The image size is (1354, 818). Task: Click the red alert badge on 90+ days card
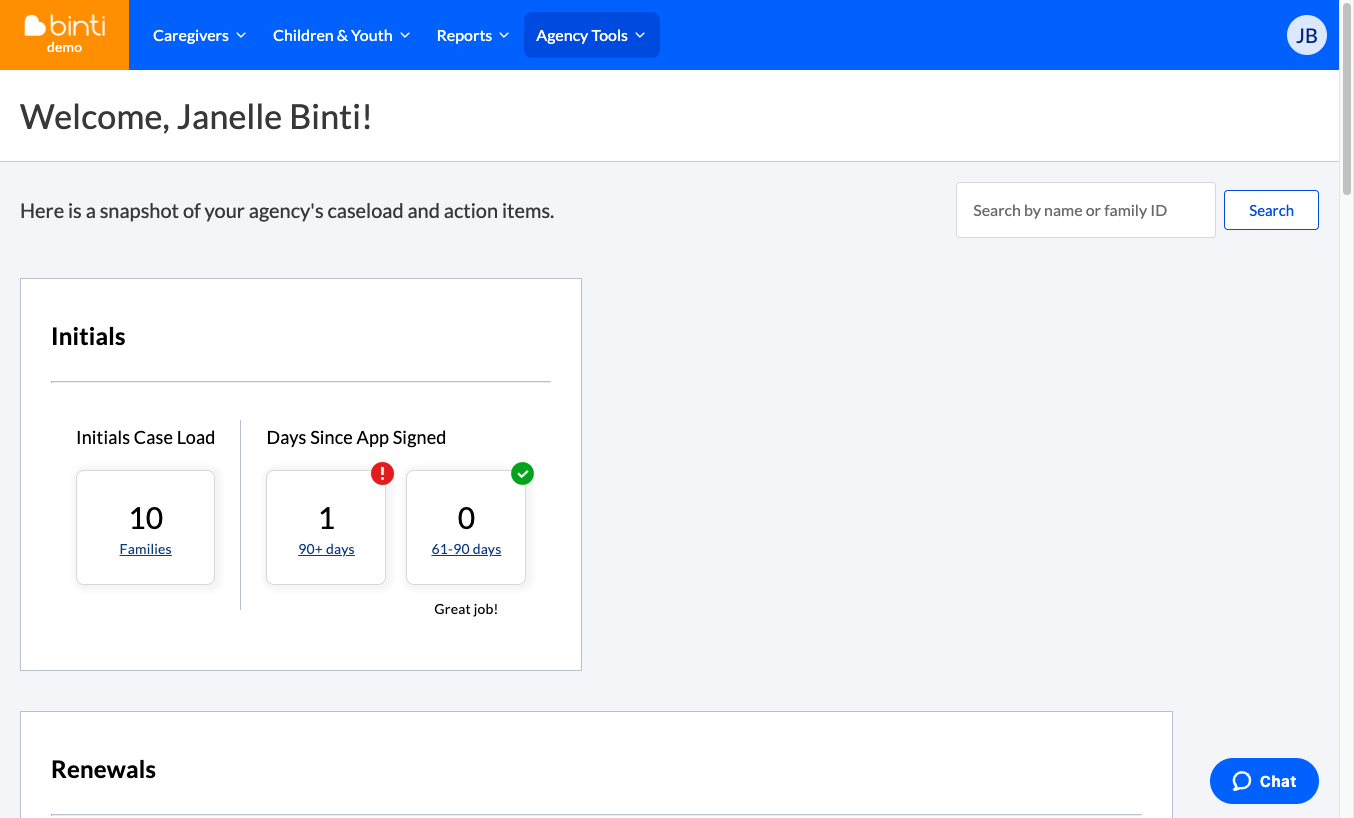pos(382,474)
